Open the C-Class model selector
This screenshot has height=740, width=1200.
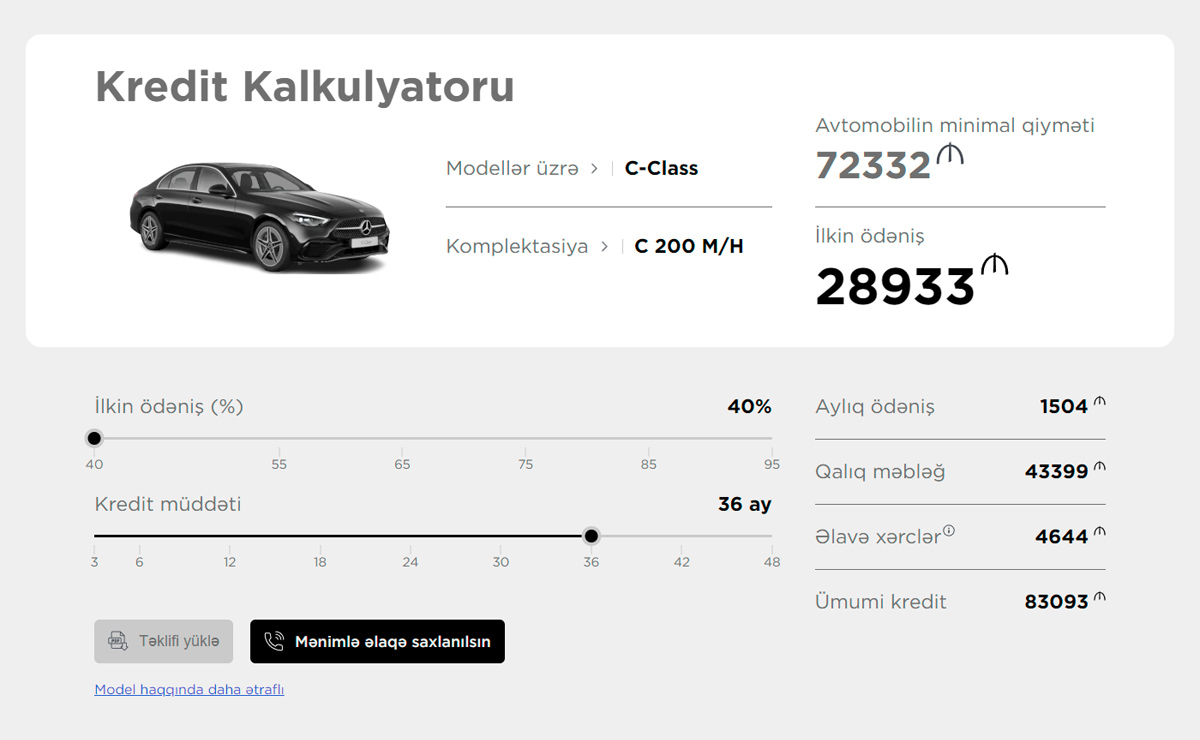pyautogui.click(x=661, y=168)
